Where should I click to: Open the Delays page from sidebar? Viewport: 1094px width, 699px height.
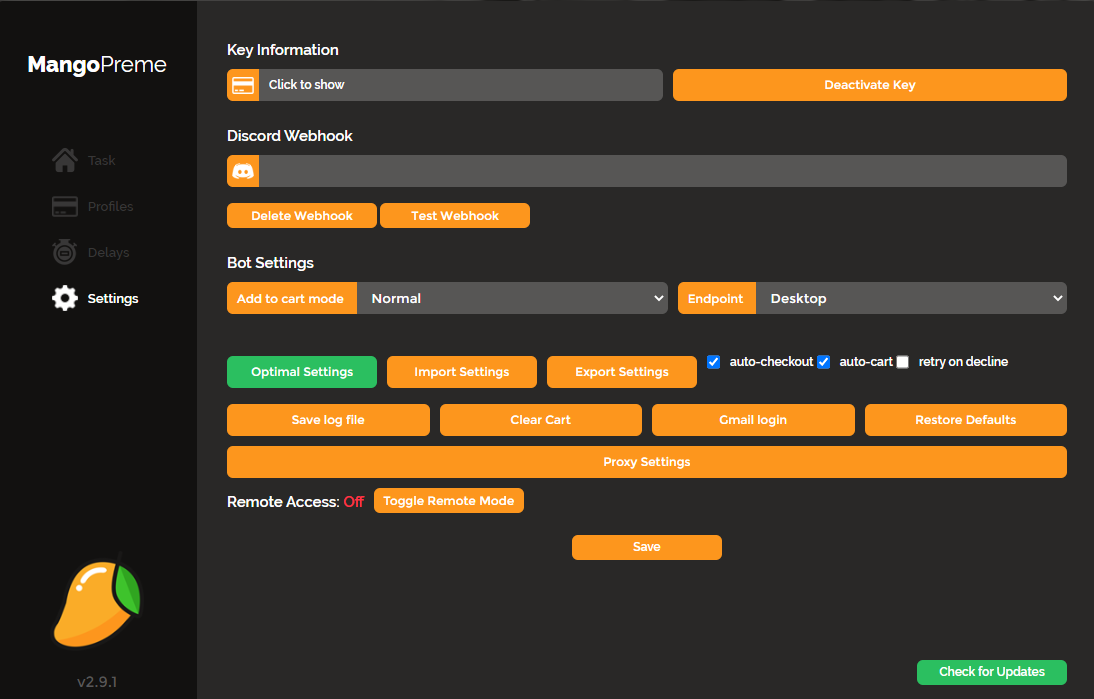(x=108, y=253)
